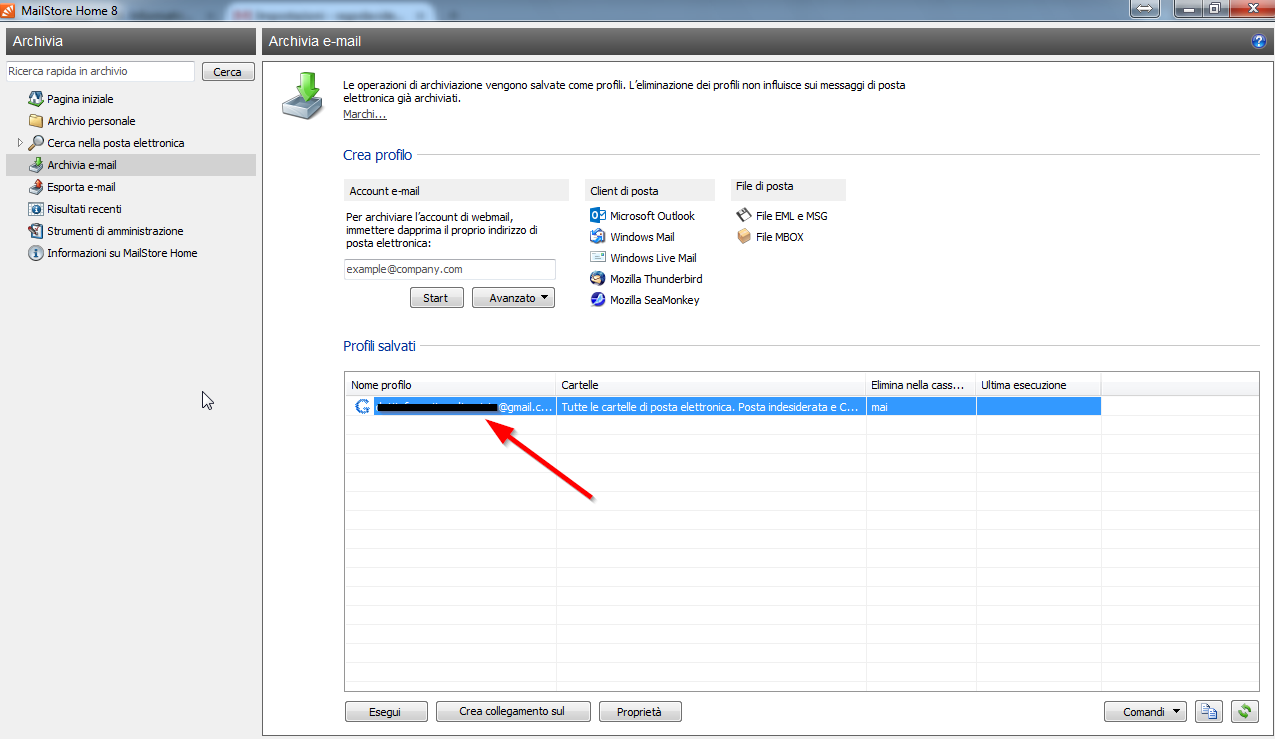This screenshot has width=1275, height=739.
Task: Open help via blue question mark icon
Action: [1258, 41]
